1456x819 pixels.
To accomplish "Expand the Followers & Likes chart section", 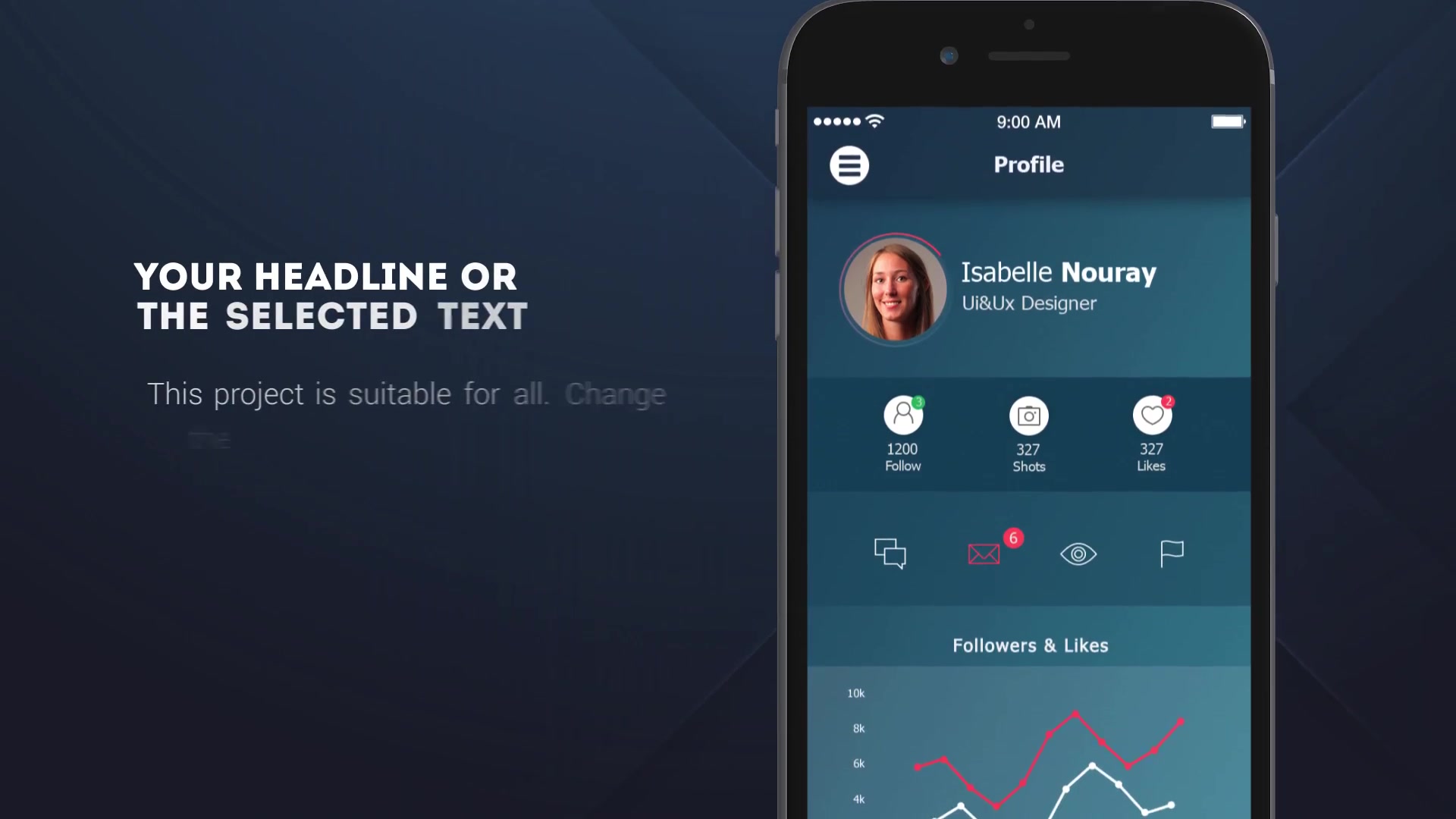I will coord(1029,644).
